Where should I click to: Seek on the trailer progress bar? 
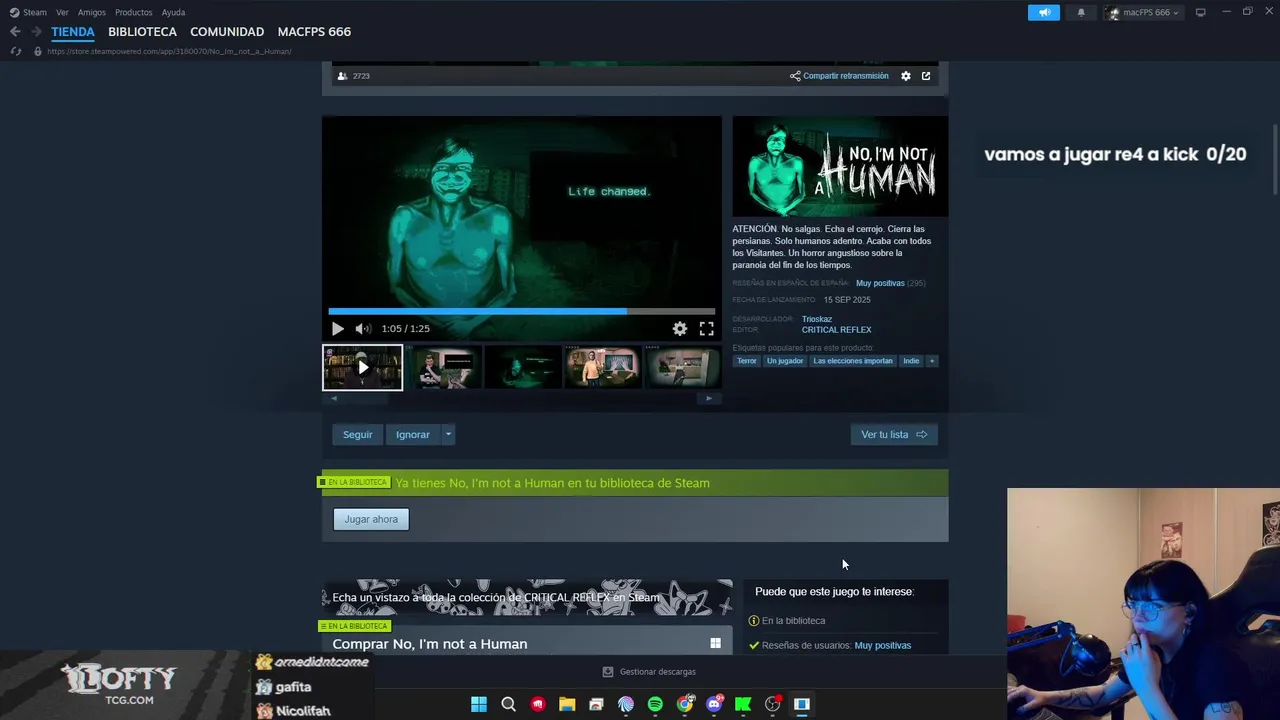(x=521, y=311)
